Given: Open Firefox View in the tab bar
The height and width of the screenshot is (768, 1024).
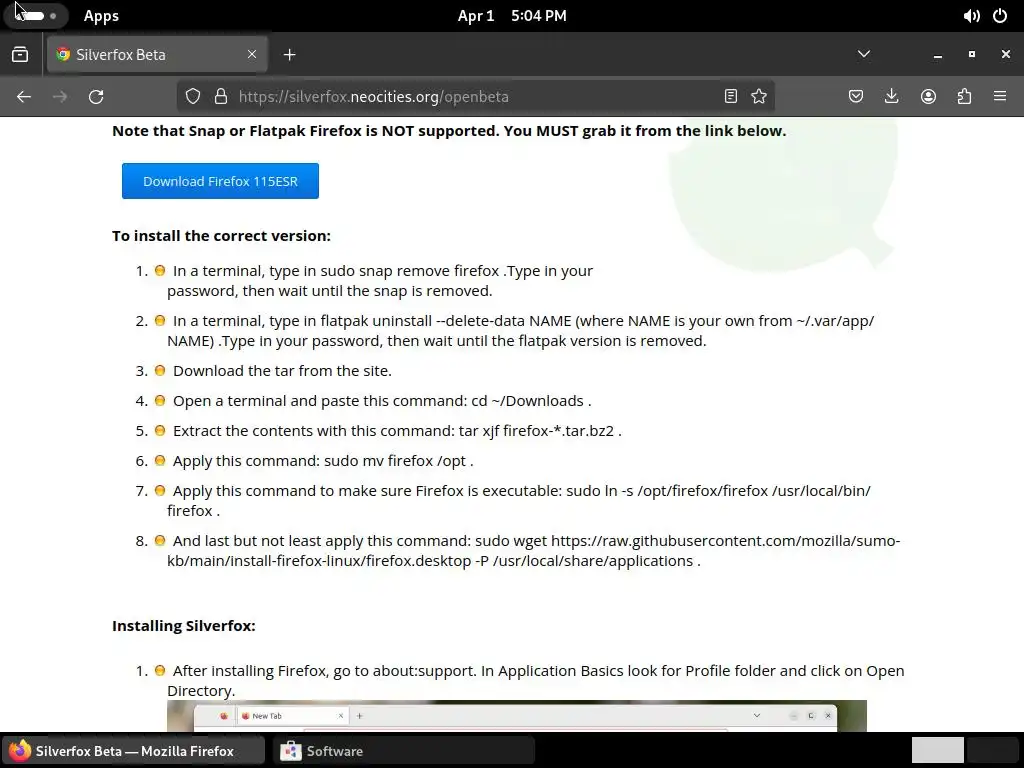Looking at the screenshot, I should (x=20, y=54).
